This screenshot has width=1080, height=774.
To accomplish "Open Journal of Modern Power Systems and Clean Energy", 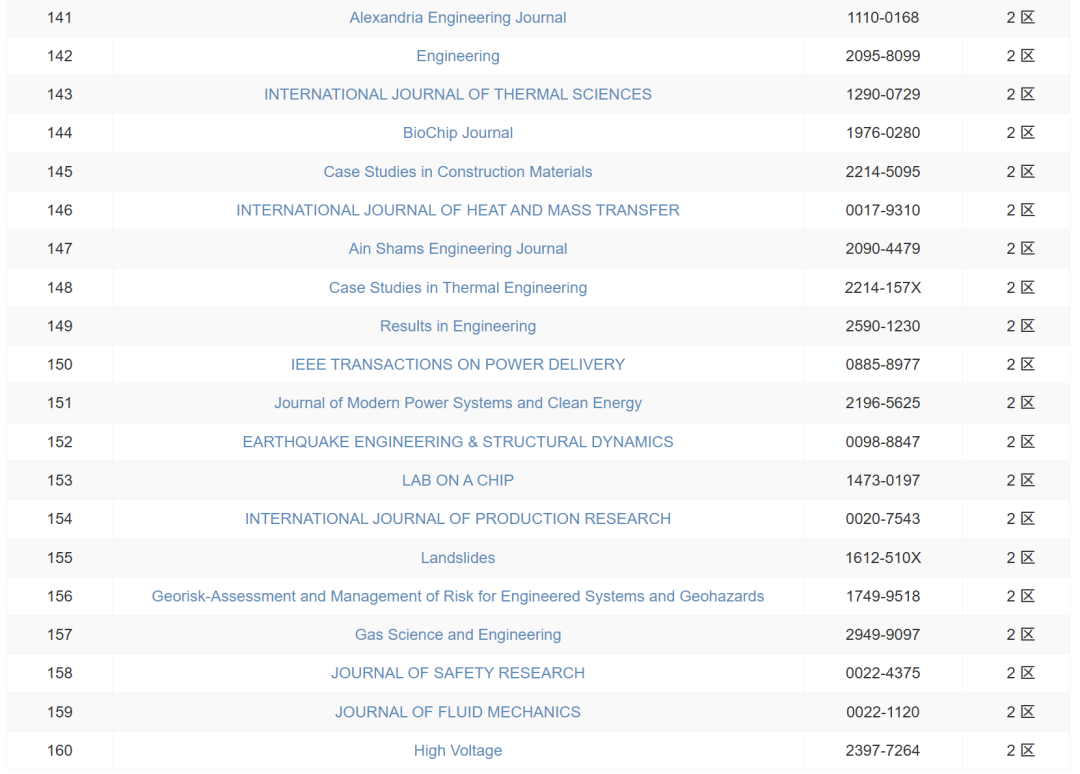I will [457, 403].
